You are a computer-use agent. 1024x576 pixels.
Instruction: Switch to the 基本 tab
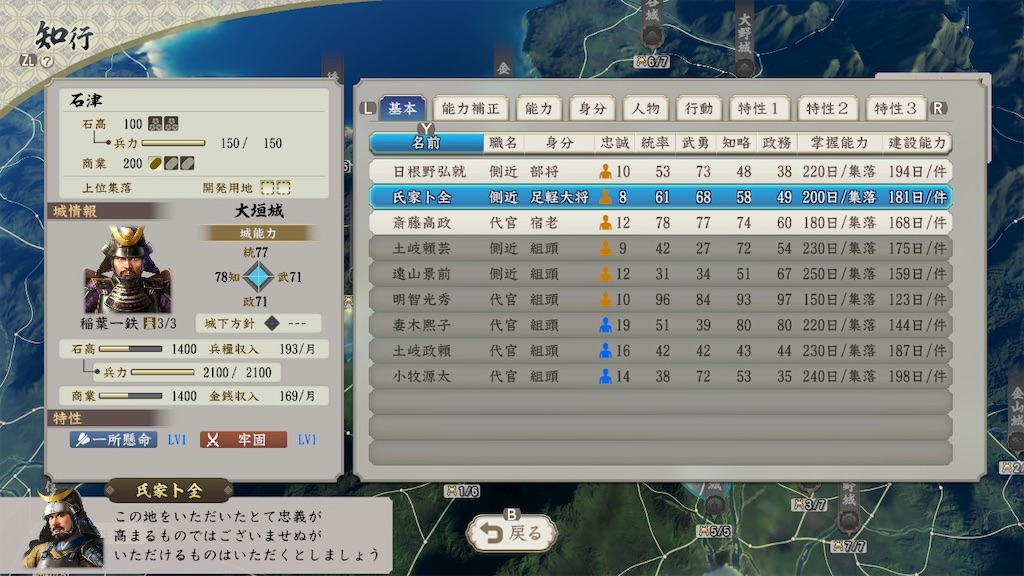point(402,108)
